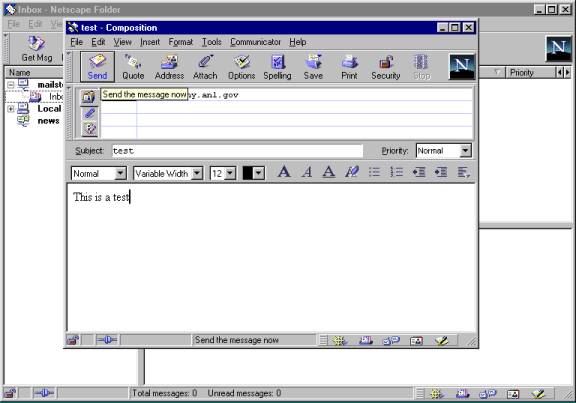Screen dimensions: 576x403
Task: Open the Communicator menu
Action: [x=255, y=42]
